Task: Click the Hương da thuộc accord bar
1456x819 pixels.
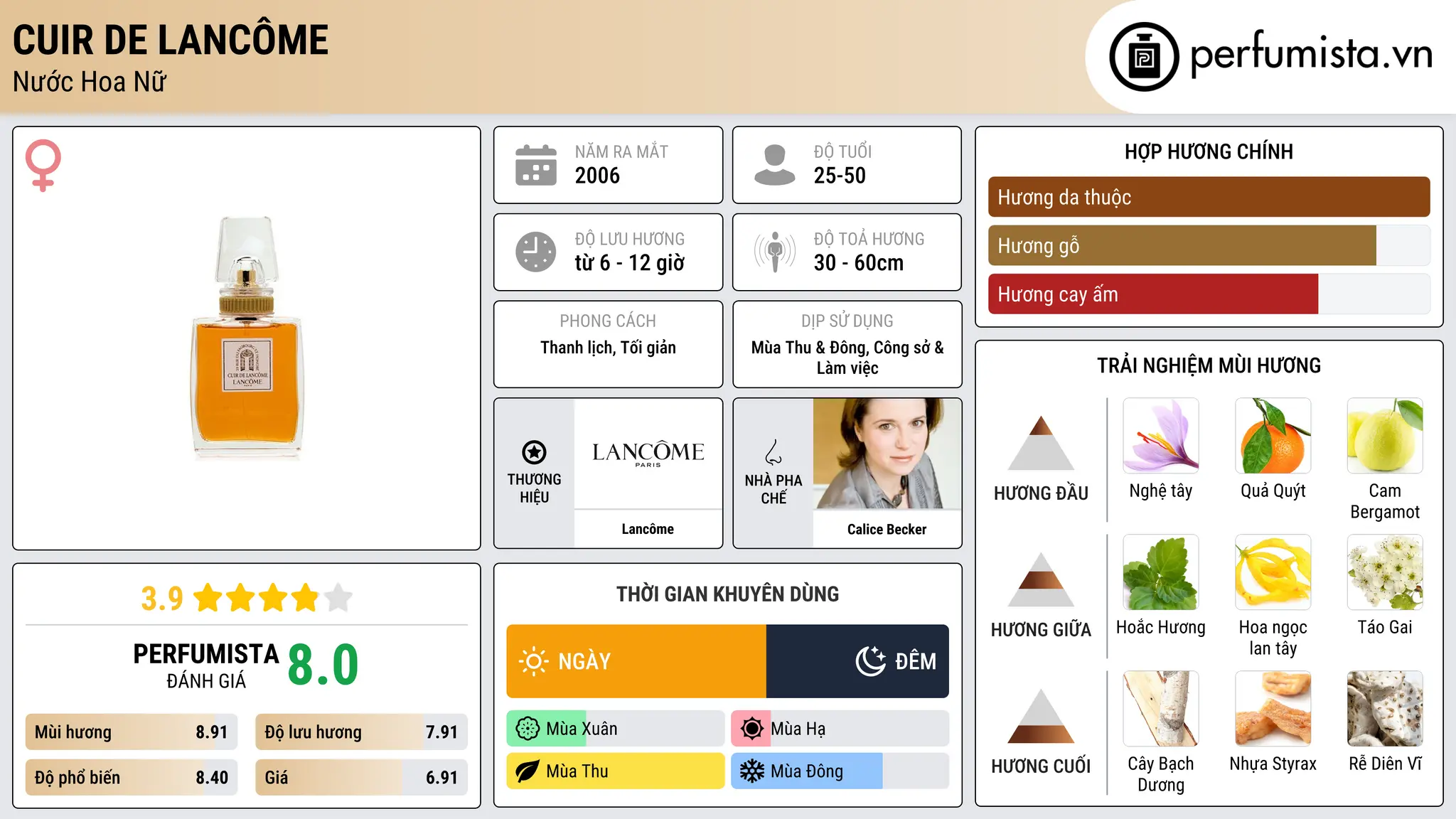Action: tap(1209, 197)
